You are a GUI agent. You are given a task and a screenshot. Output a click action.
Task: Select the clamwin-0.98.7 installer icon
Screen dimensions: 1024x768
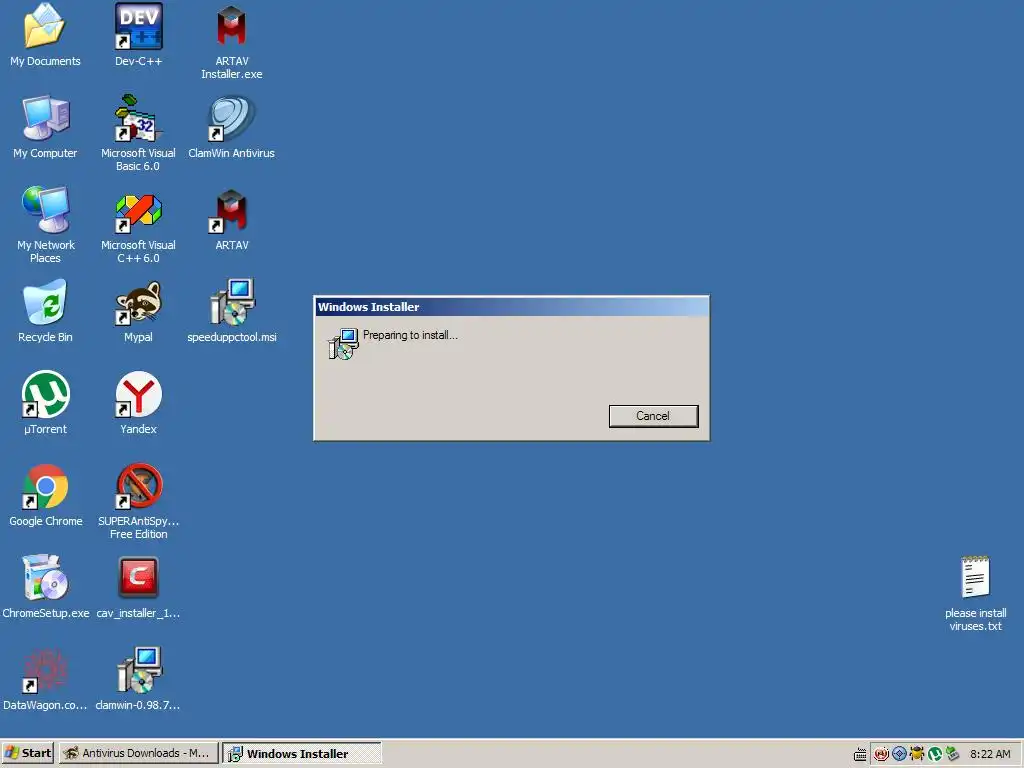coord(138,671)
